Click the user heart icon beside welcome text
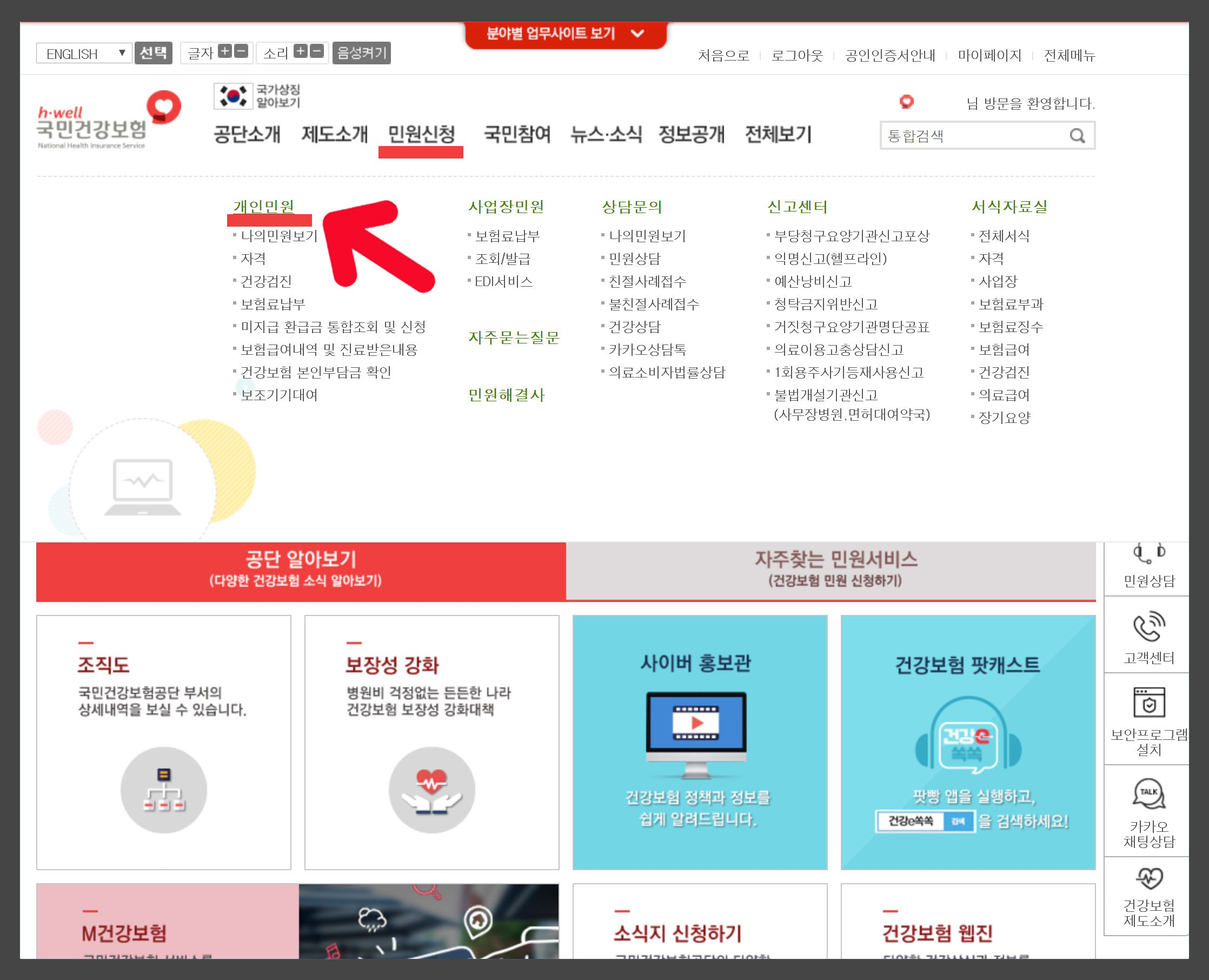1209x980 pixels. pyautogui.click(x=906, y=102)
